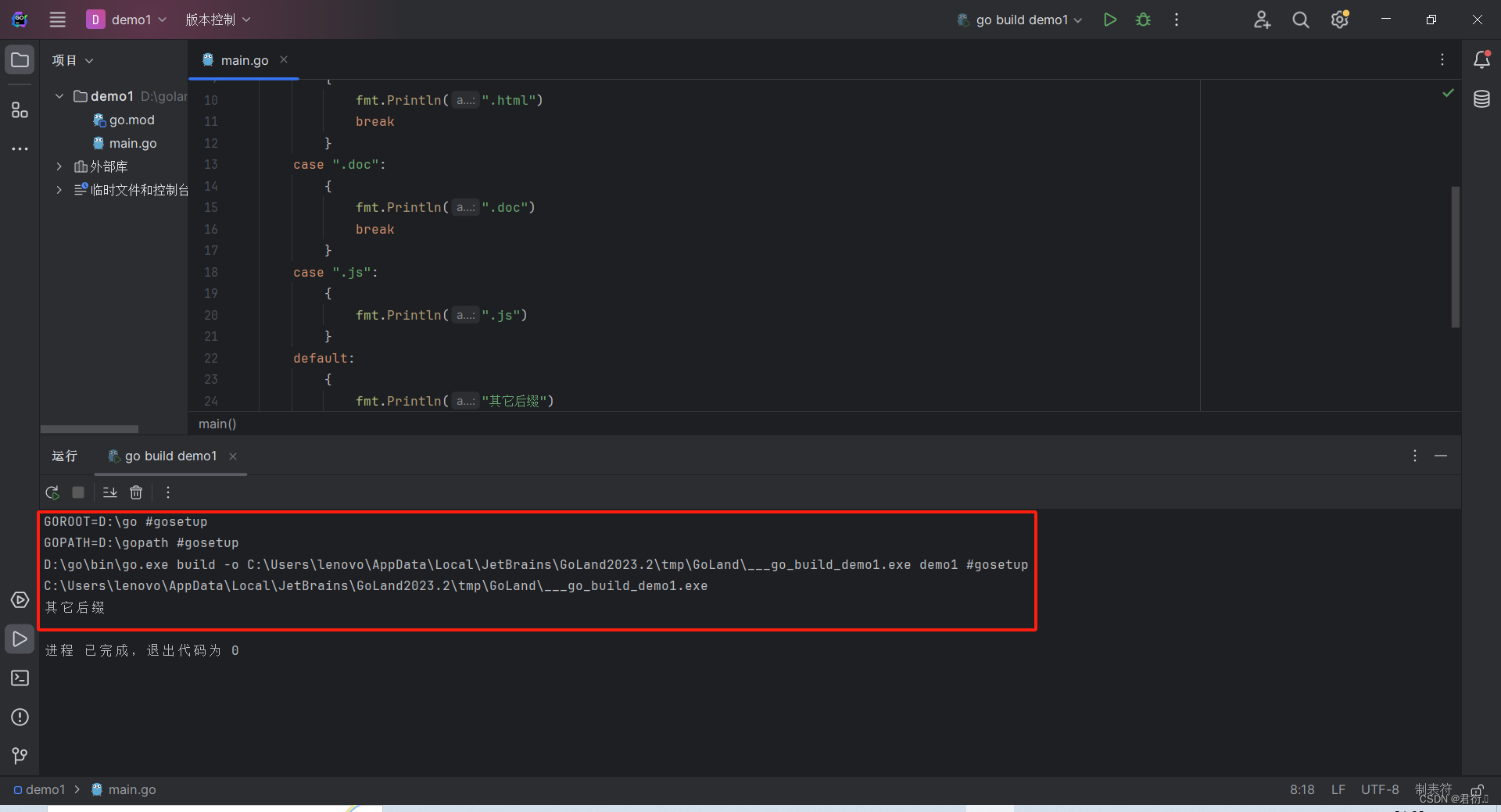This screenshot has height=812, width=1501.
Task: Click demo1 in the navigation bar
Action: pyautogui.click(x=39, y=789)
